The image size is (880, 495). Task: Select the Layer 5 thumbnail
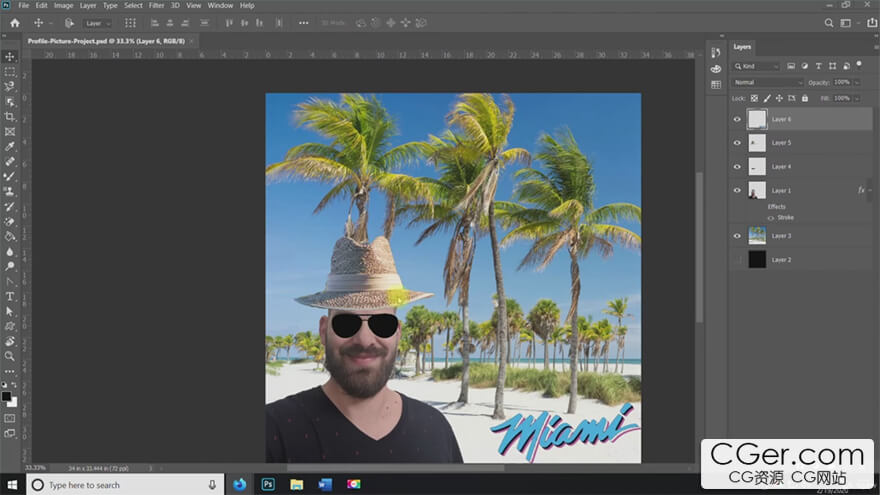pyautogui.click(x=757, y=143)
